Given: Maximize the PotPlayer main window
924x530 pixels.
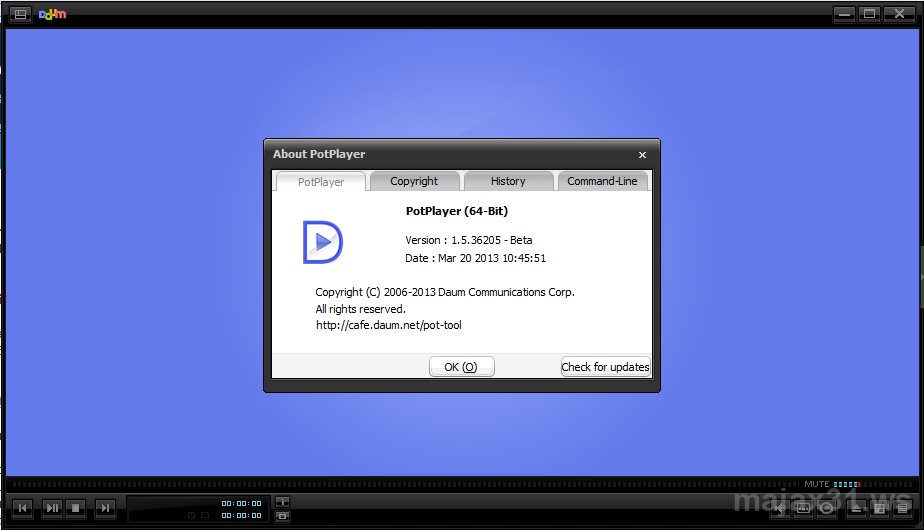Looking at the screenshot, I should [870, 14].
